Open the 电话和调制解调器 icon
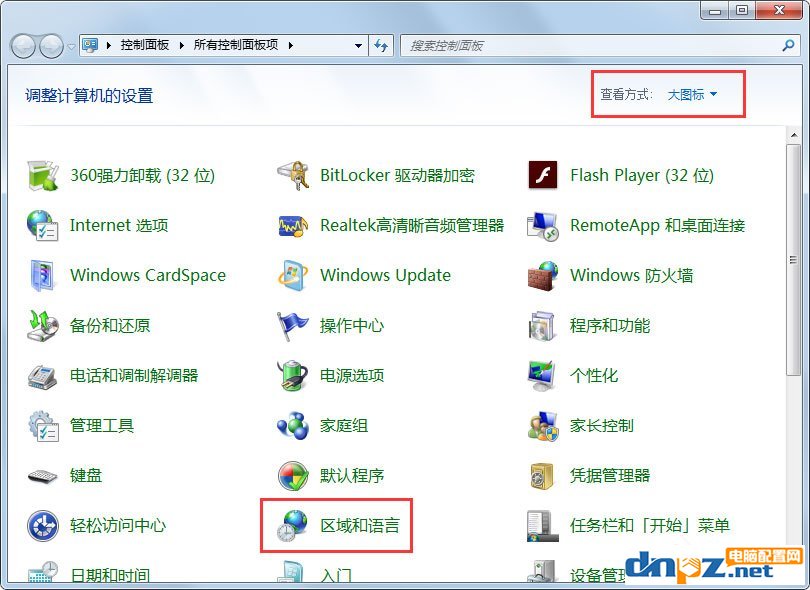Screen dimensions: 810x590 coord(42,376)
